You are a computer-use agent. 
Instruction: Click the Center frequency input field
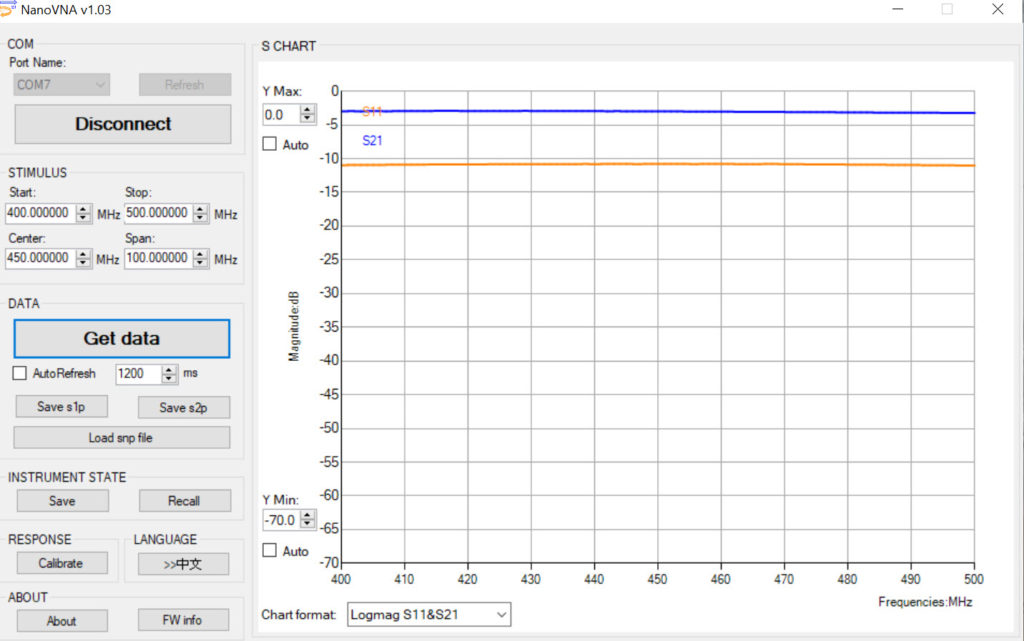40,258
